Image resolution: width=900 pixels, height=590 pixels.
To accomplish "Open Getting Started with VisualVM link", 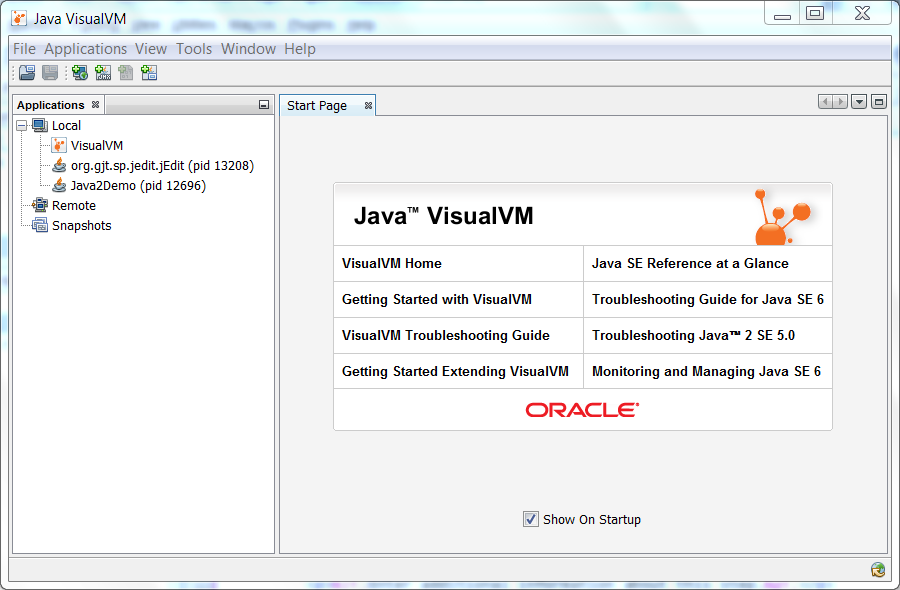I will (437, 300).
